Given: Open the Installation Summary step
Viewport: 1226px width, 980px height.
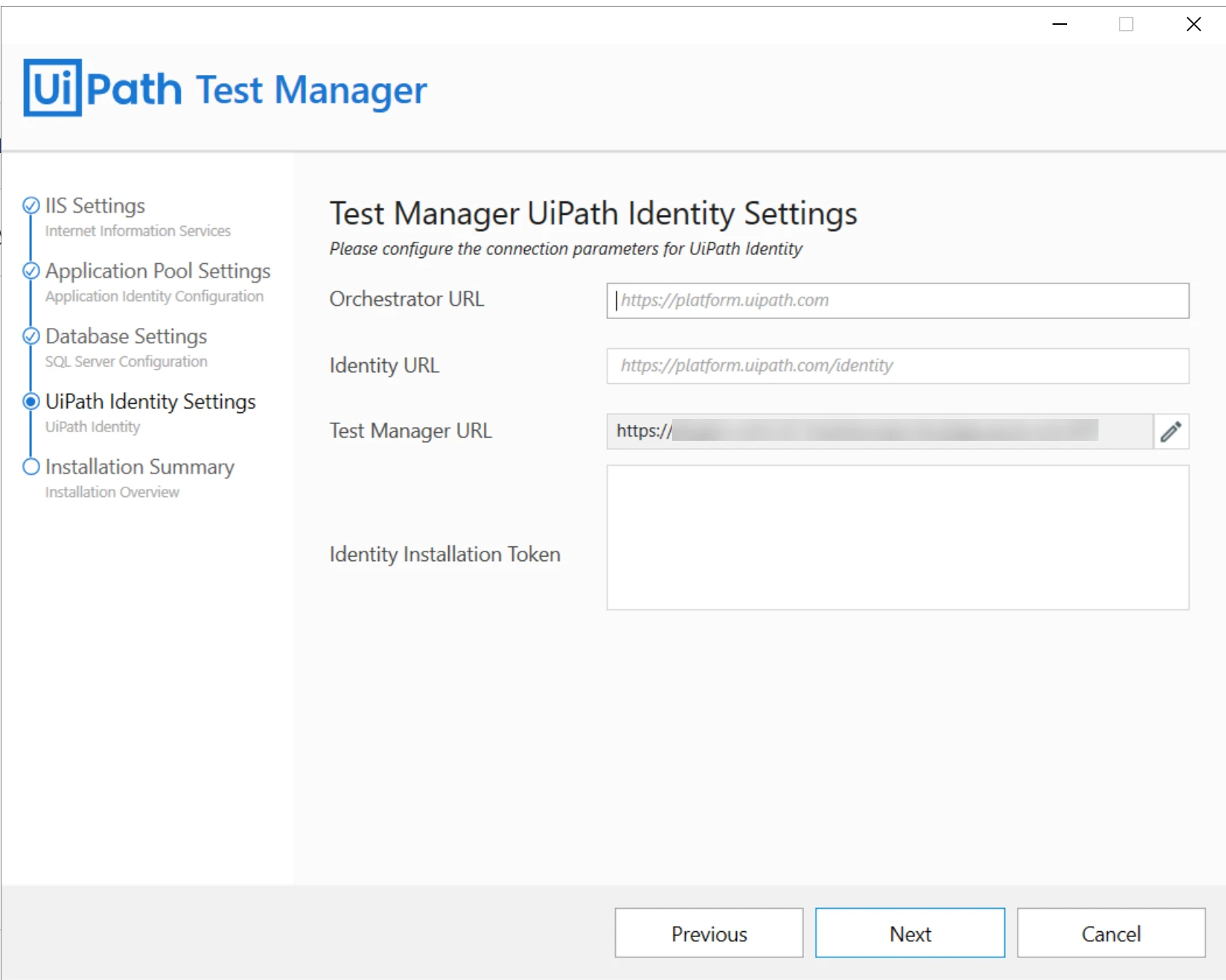Looking at the screenshot, I should (140, 466).
